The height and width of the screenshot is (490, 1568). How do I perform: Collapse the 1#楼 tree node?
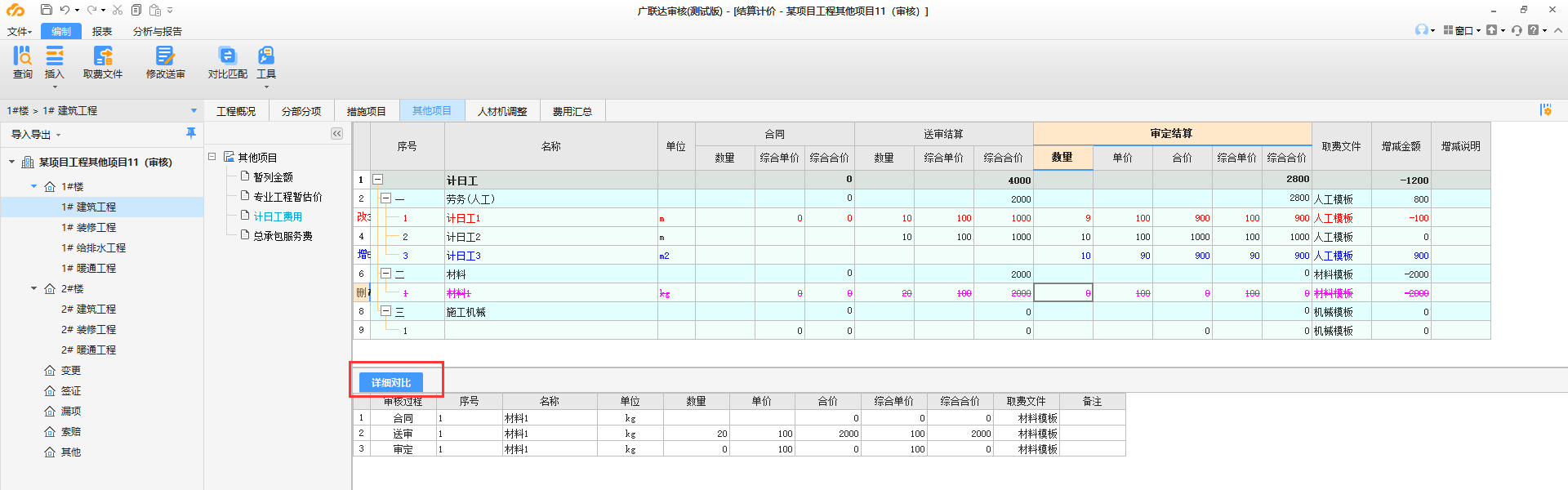(34, 186)
